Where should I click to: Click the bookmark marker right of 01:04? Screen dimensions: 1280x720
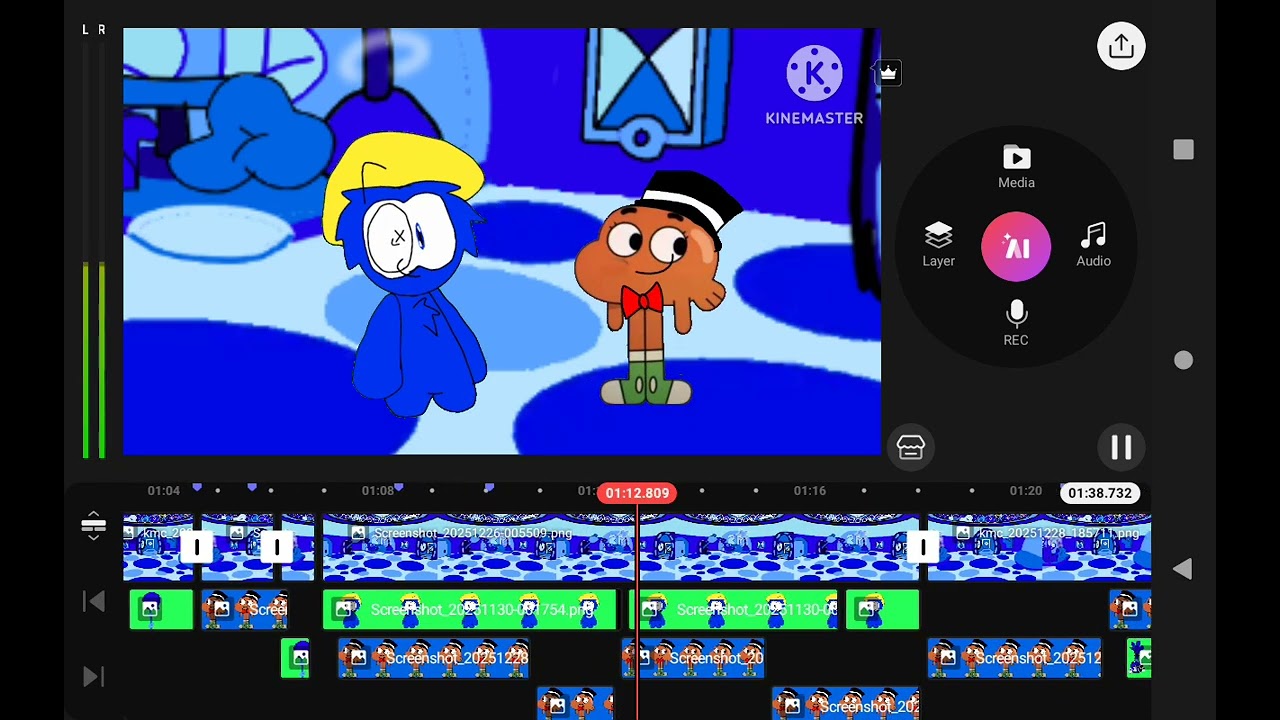coord(197,487)
